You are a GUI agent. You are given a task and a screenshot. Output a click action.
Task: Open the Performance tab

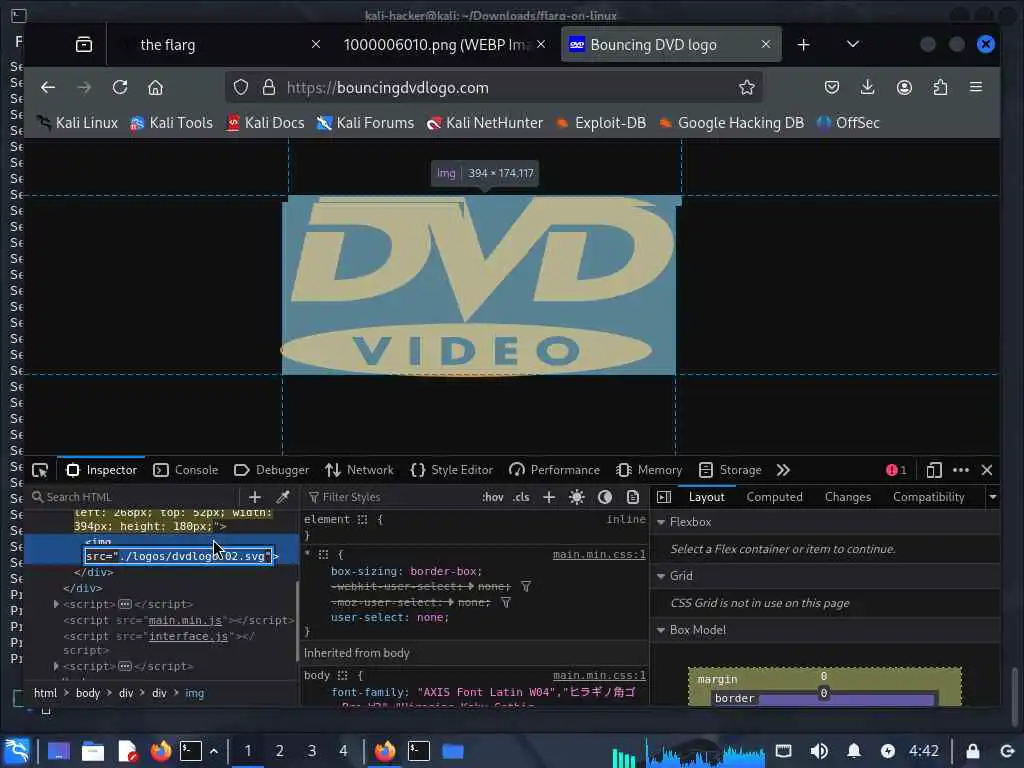coord(554,470)
